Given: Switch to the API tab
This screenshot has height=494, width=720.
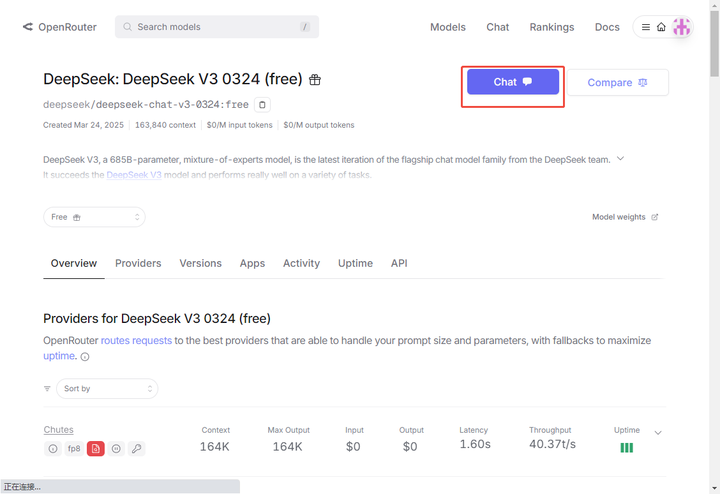Looking at the screenshot, I should pos(399,264).
